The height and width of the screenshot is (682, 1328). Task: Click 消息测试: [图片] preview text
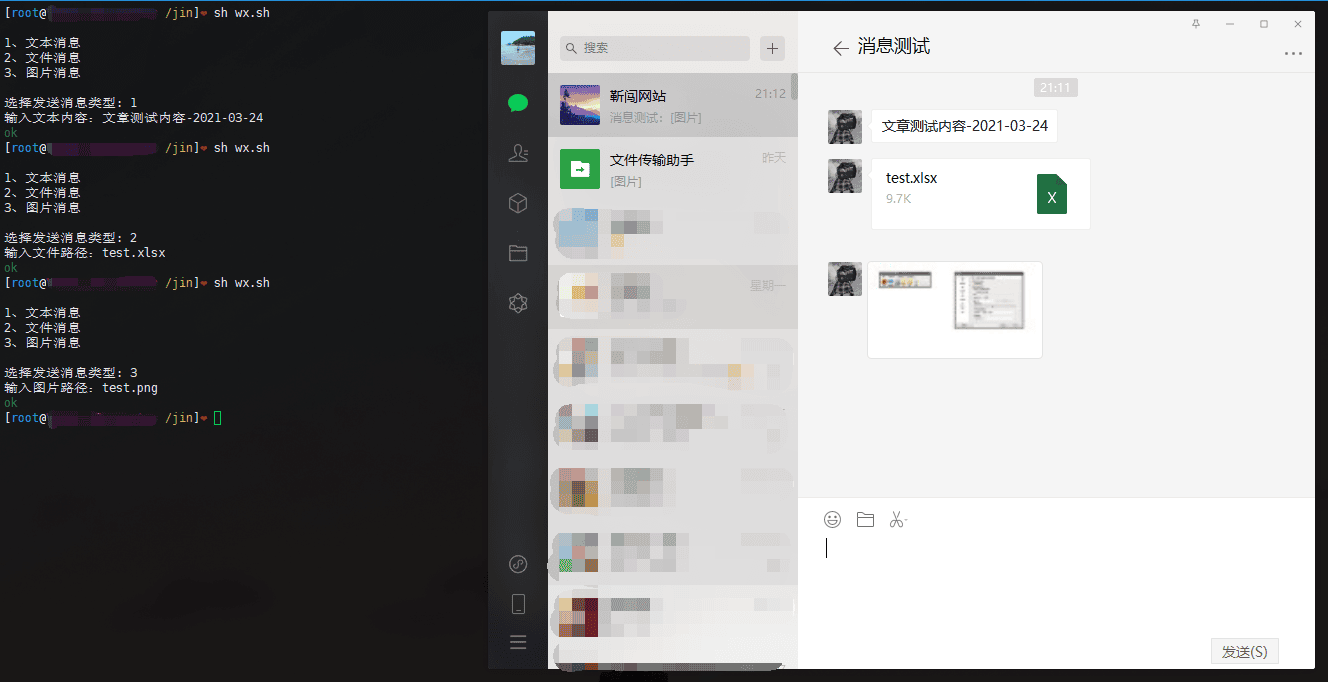[x=656, y=118]
